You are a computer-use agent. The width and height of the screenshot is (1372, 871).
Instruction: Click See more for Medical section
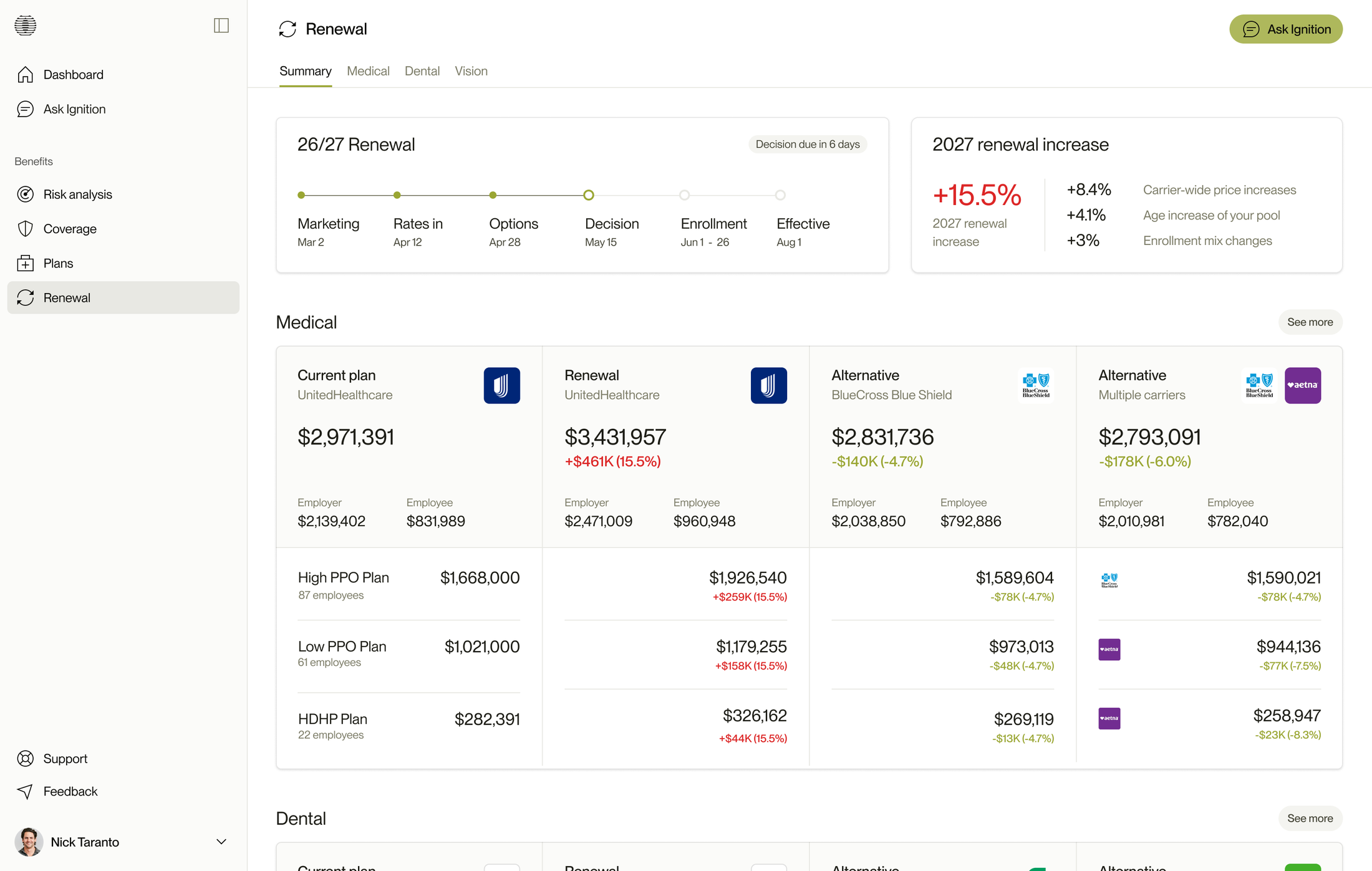point(1310,322)
